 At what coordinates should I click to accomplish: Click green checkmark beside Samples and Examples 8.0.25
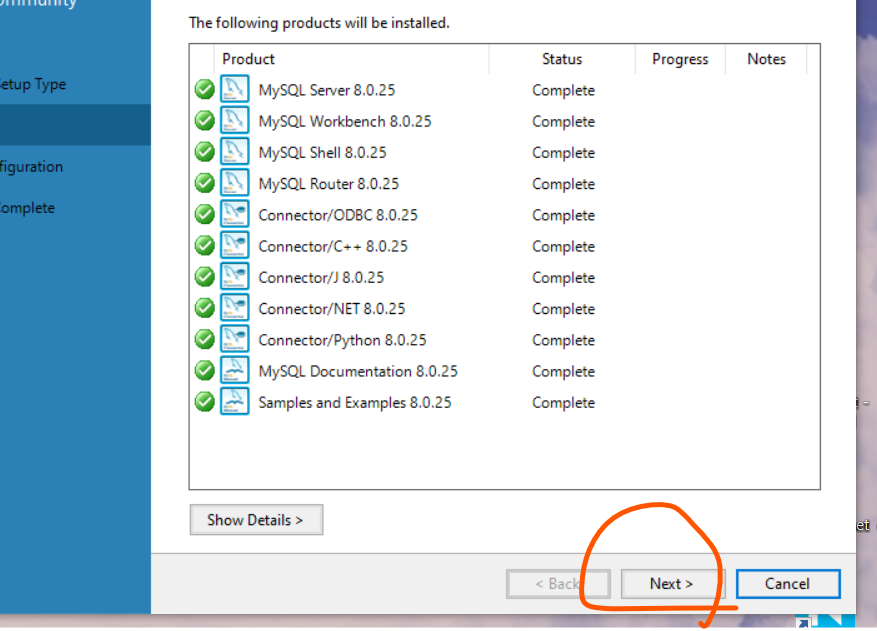[x=205, y=402]
